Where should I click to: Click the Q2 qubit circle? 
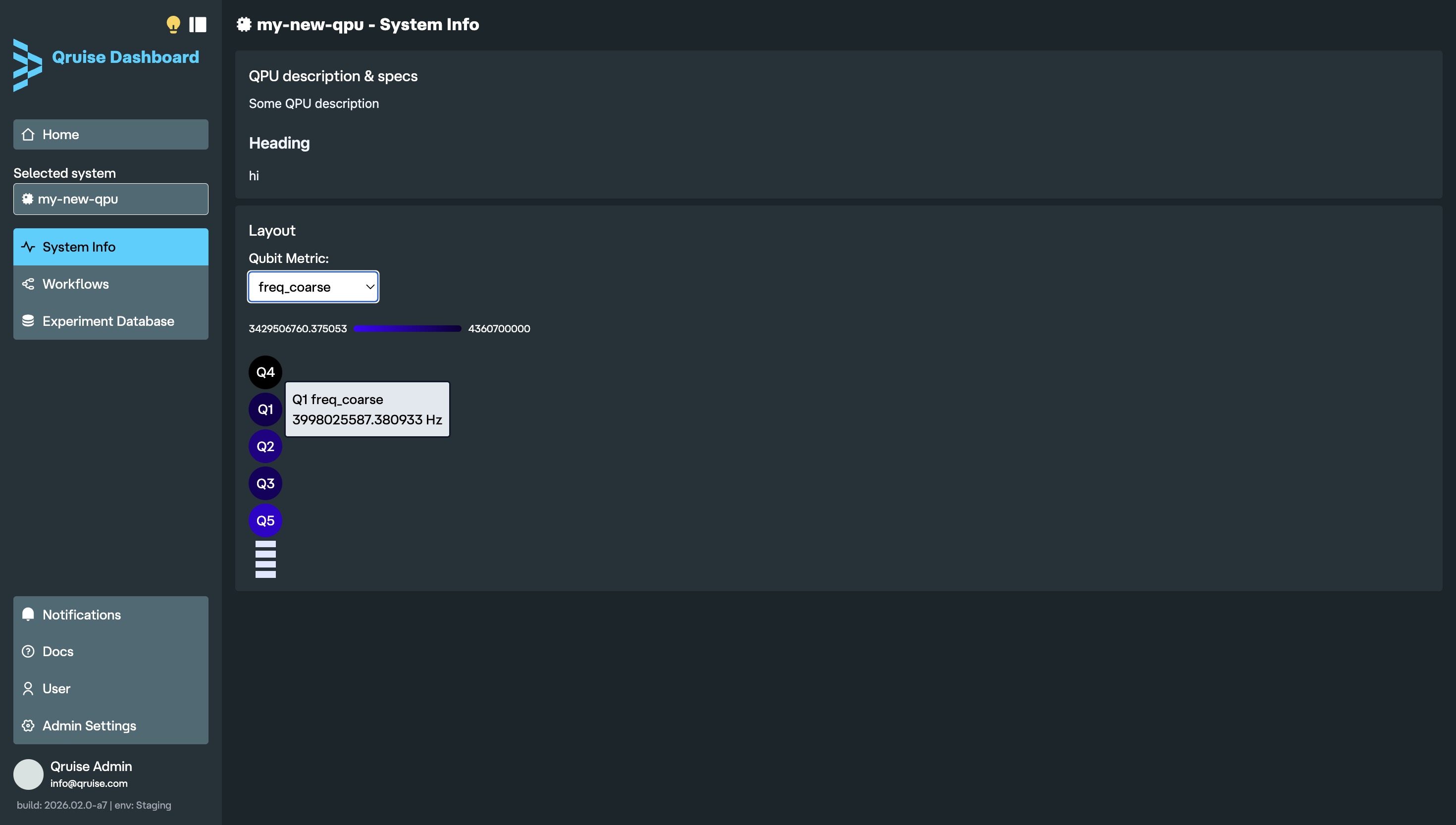click(265, 447)
